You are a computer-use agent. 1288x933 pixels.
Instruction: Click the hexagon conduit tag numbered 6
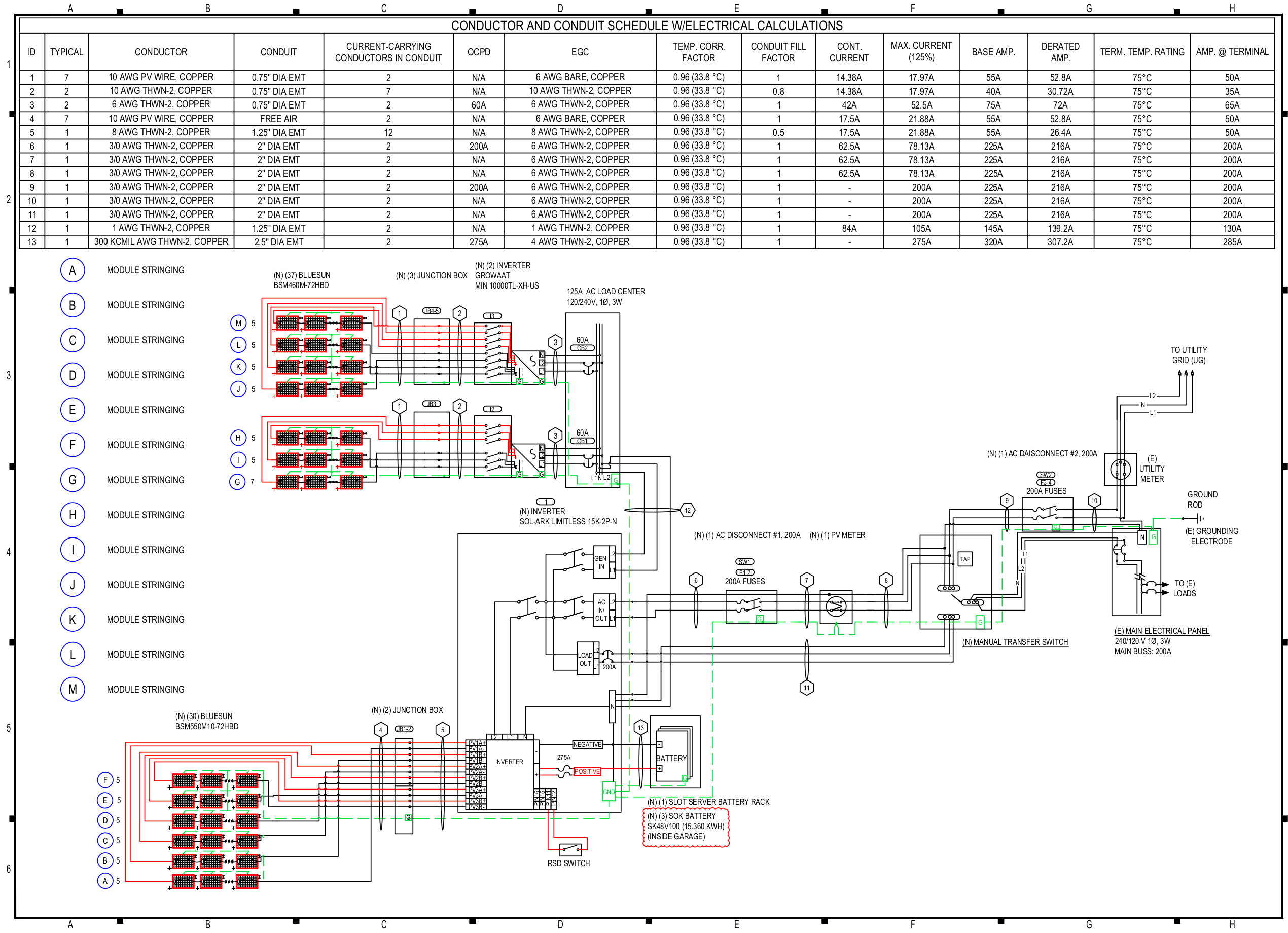pos(696,580)
